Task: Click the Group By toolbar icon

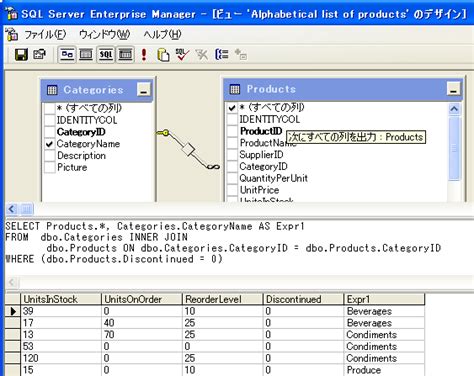Action: (x=221, y=54)
